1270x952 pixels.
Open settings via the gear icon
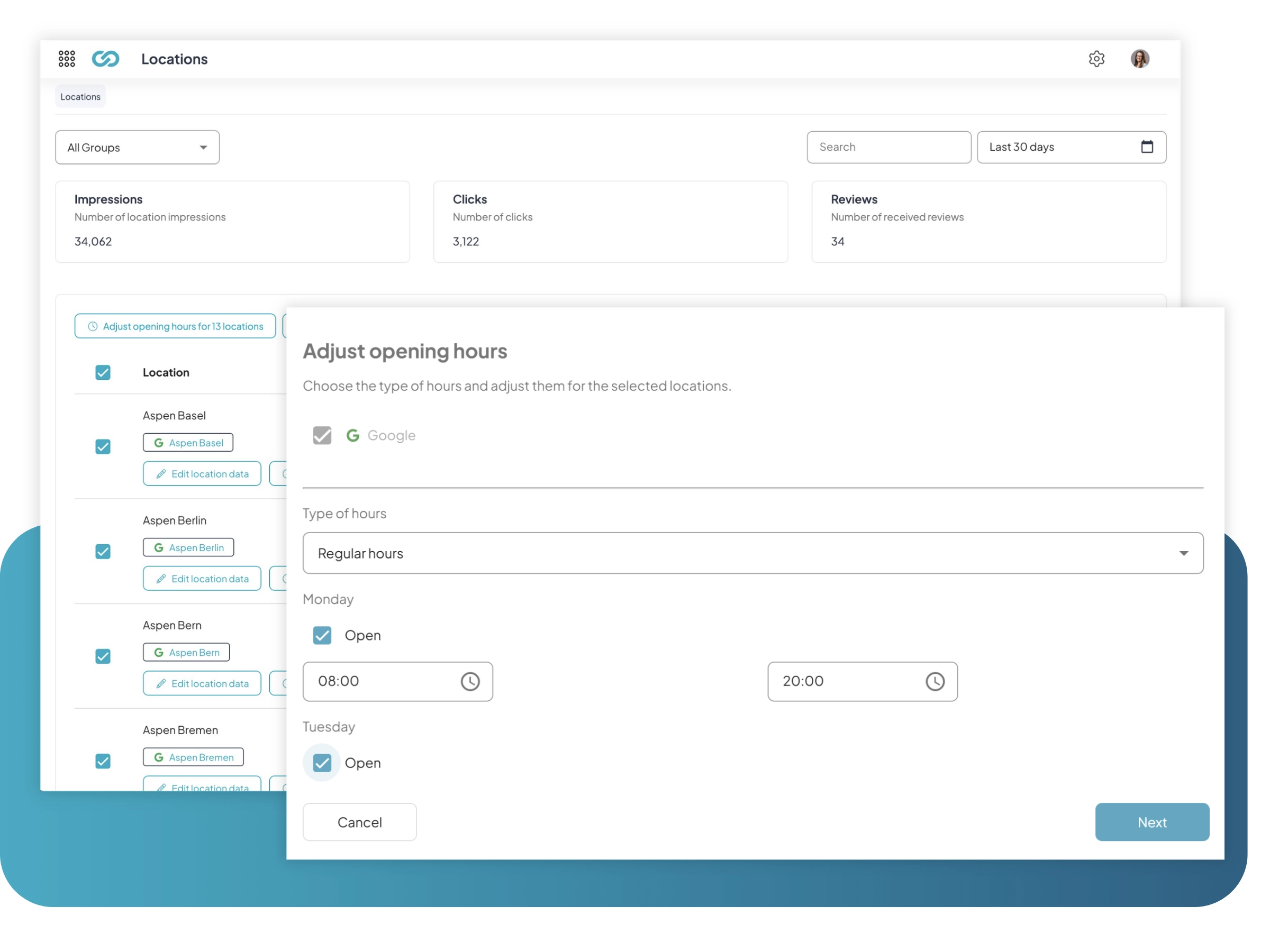point(1096,59)
